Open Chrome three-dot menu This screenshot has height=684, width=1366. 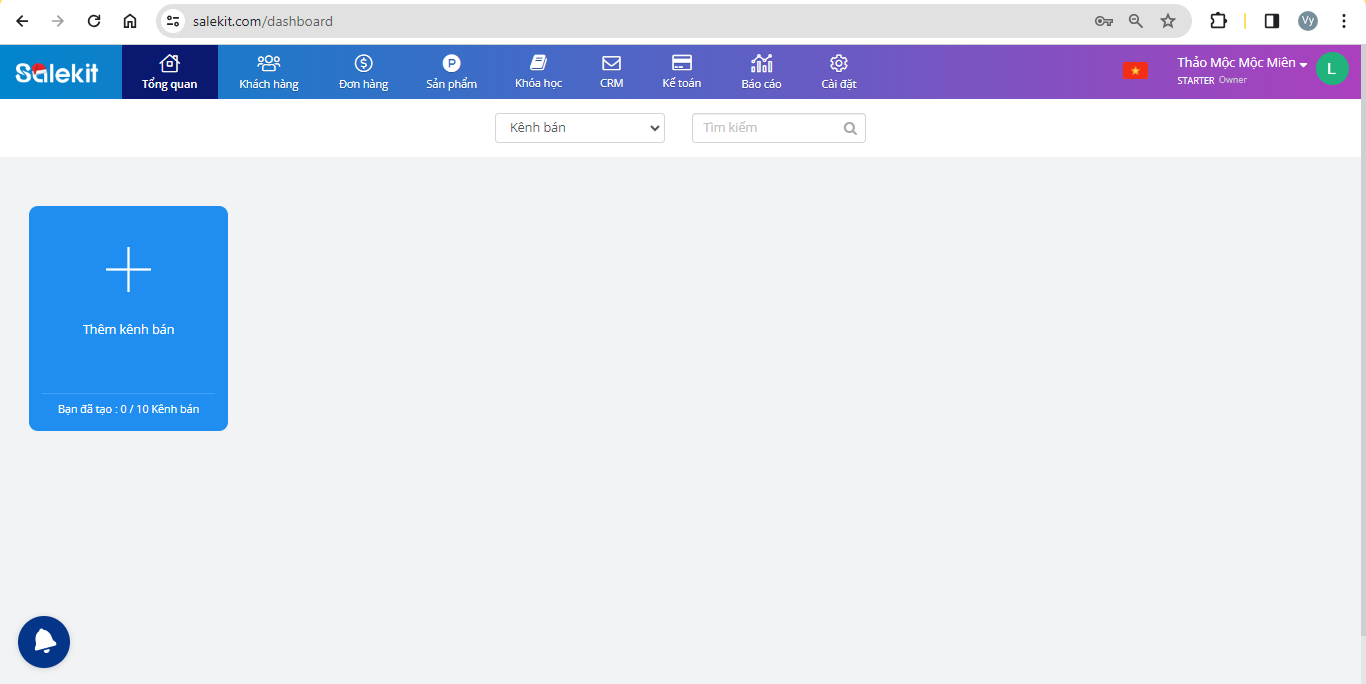[x=1344, y=21]
